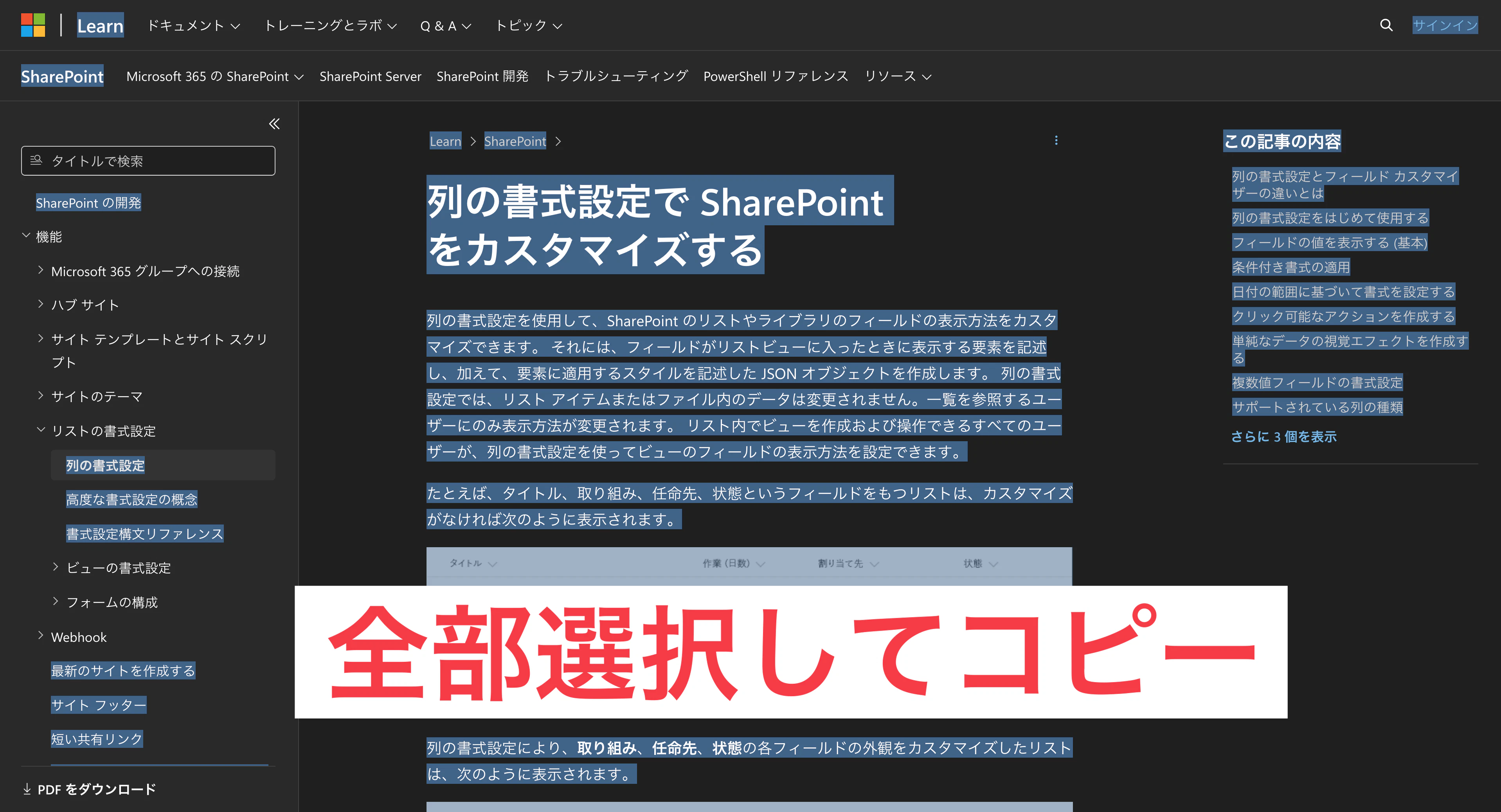Image resolution: width=1501 pixels, height=812 pixels.
Task: Open the article more-actions dots menu
Action: coord(1056,140)
